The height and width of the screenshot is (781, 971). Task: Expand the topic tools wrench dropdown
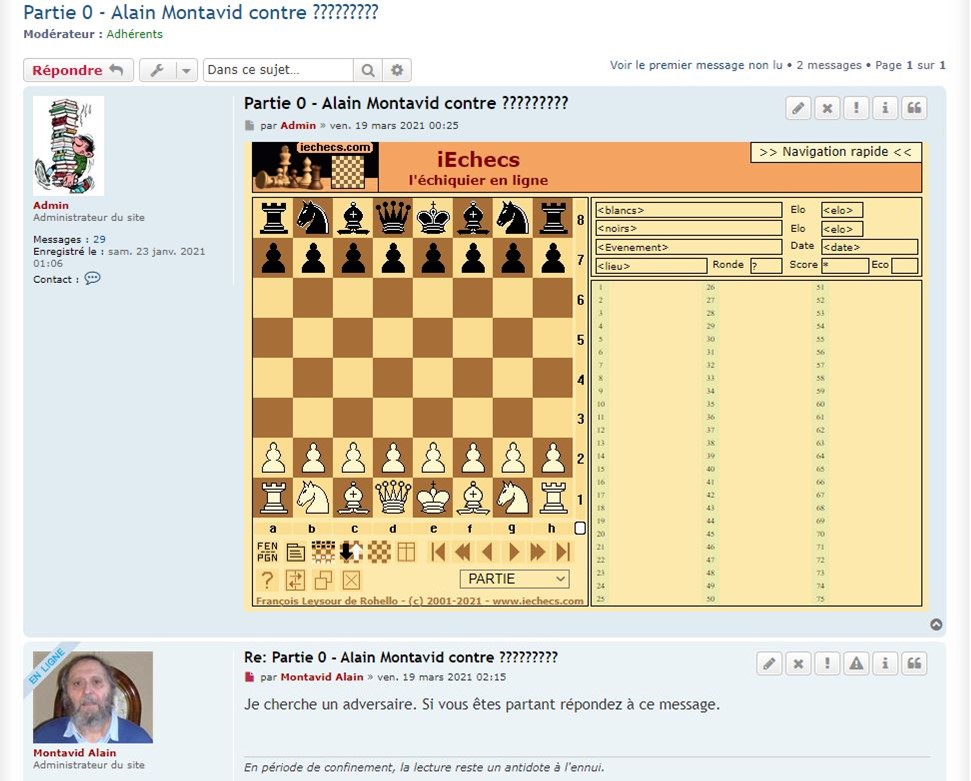168,70
